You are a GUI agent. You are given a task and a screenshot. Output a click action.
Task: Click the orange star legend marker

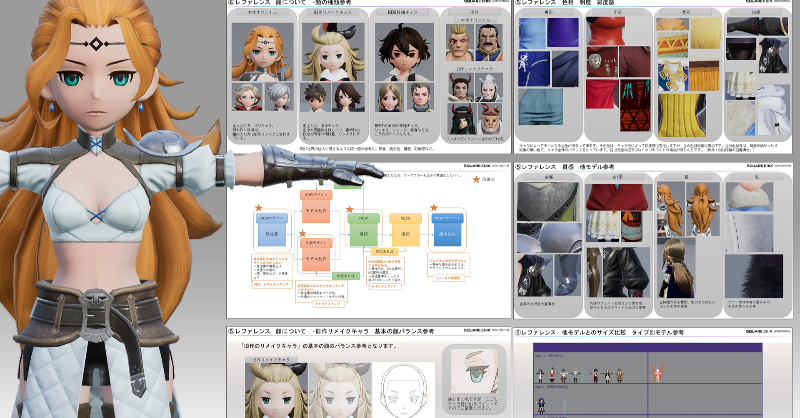476,180
